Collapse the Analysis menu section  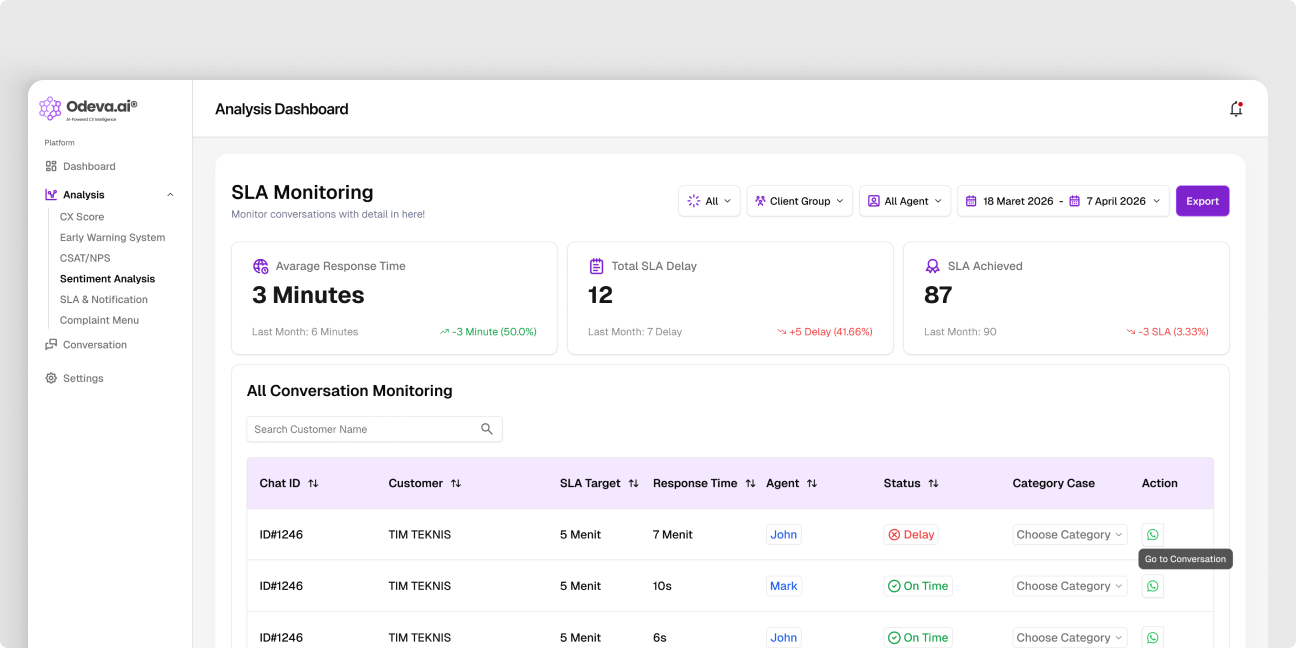(170, 195)
